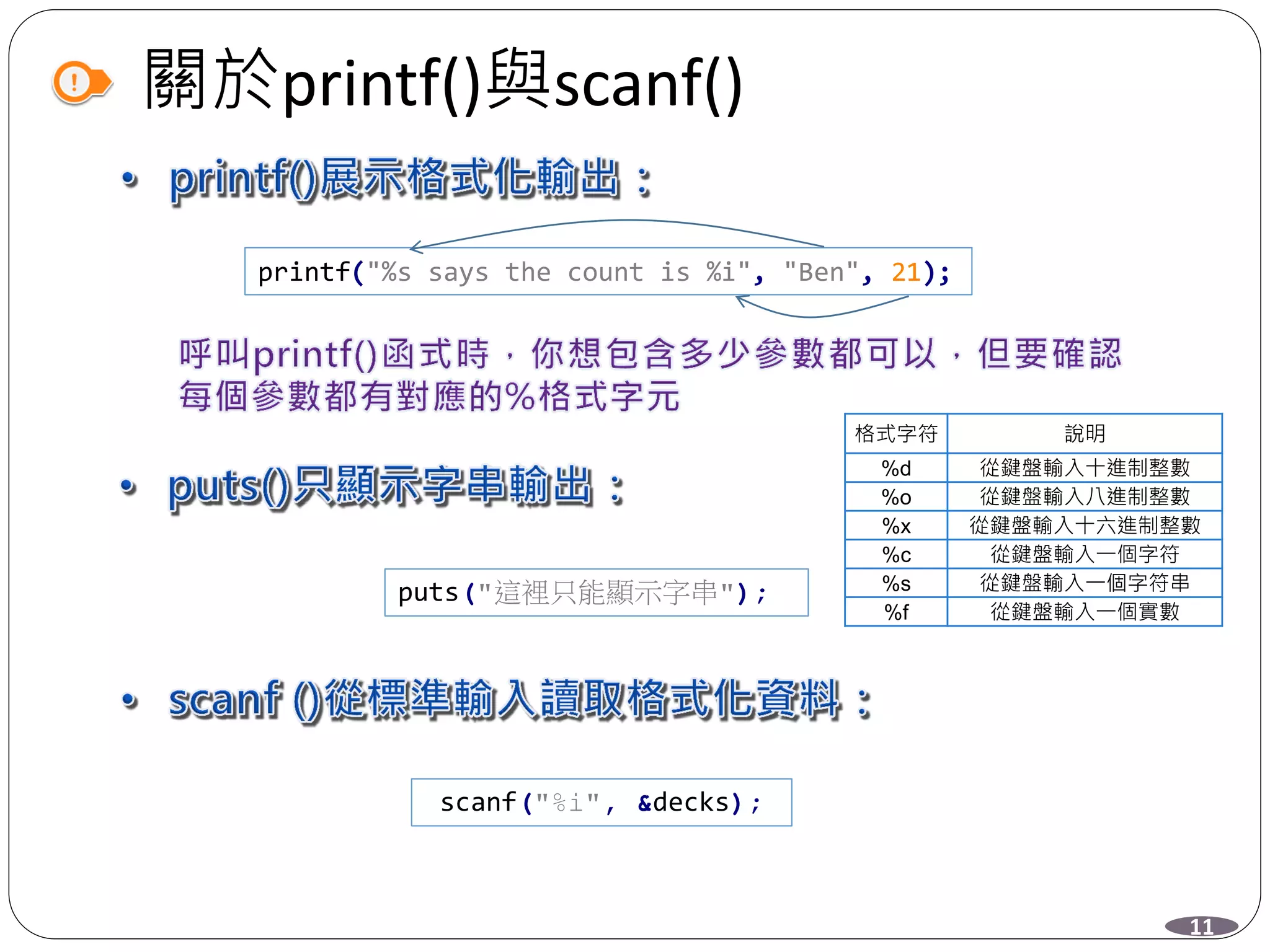Click the orange exclamation tag icon
Screen dimensions: 1270x952
(x=82, y=82)
